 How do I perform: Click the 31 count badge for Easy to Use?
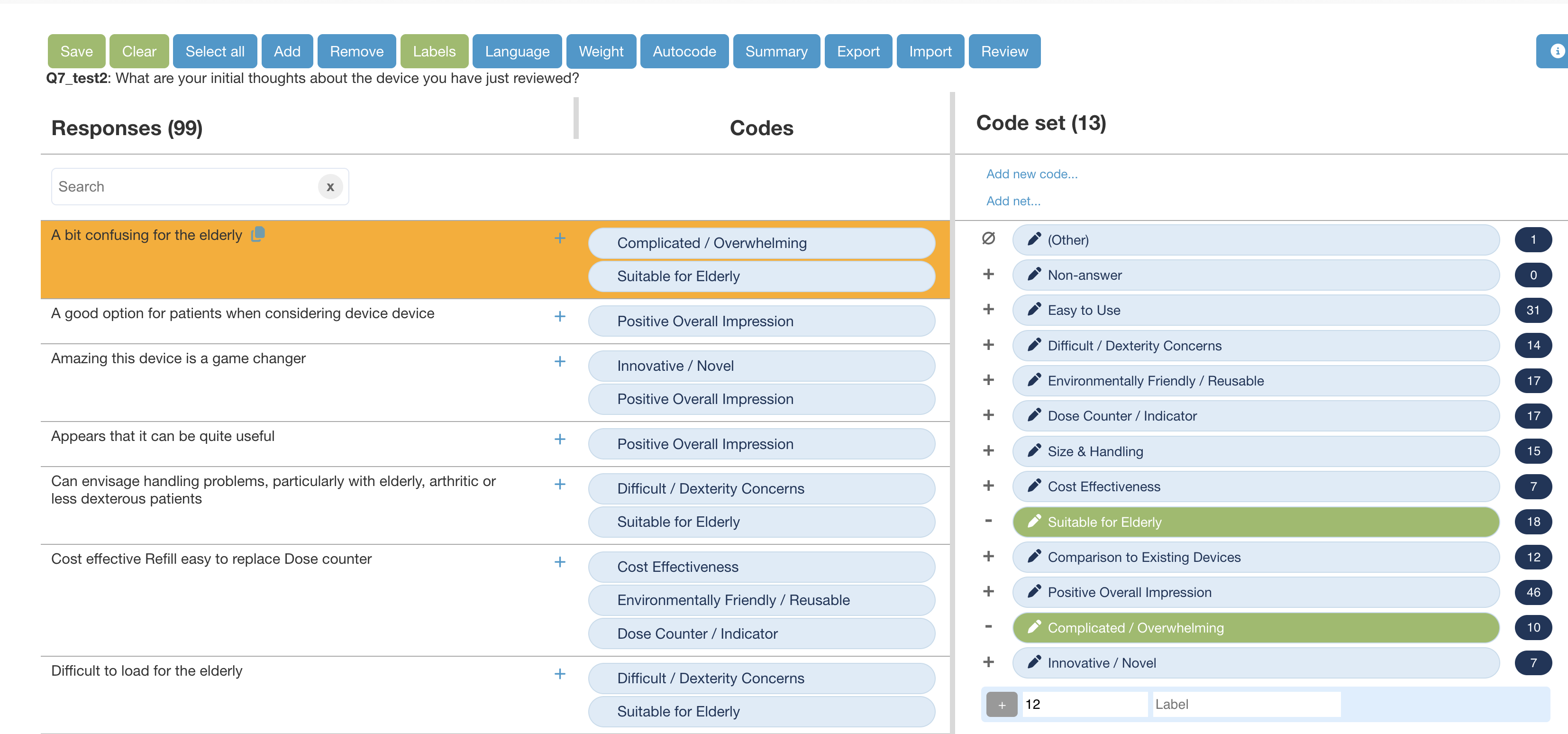pos(1533,310)
